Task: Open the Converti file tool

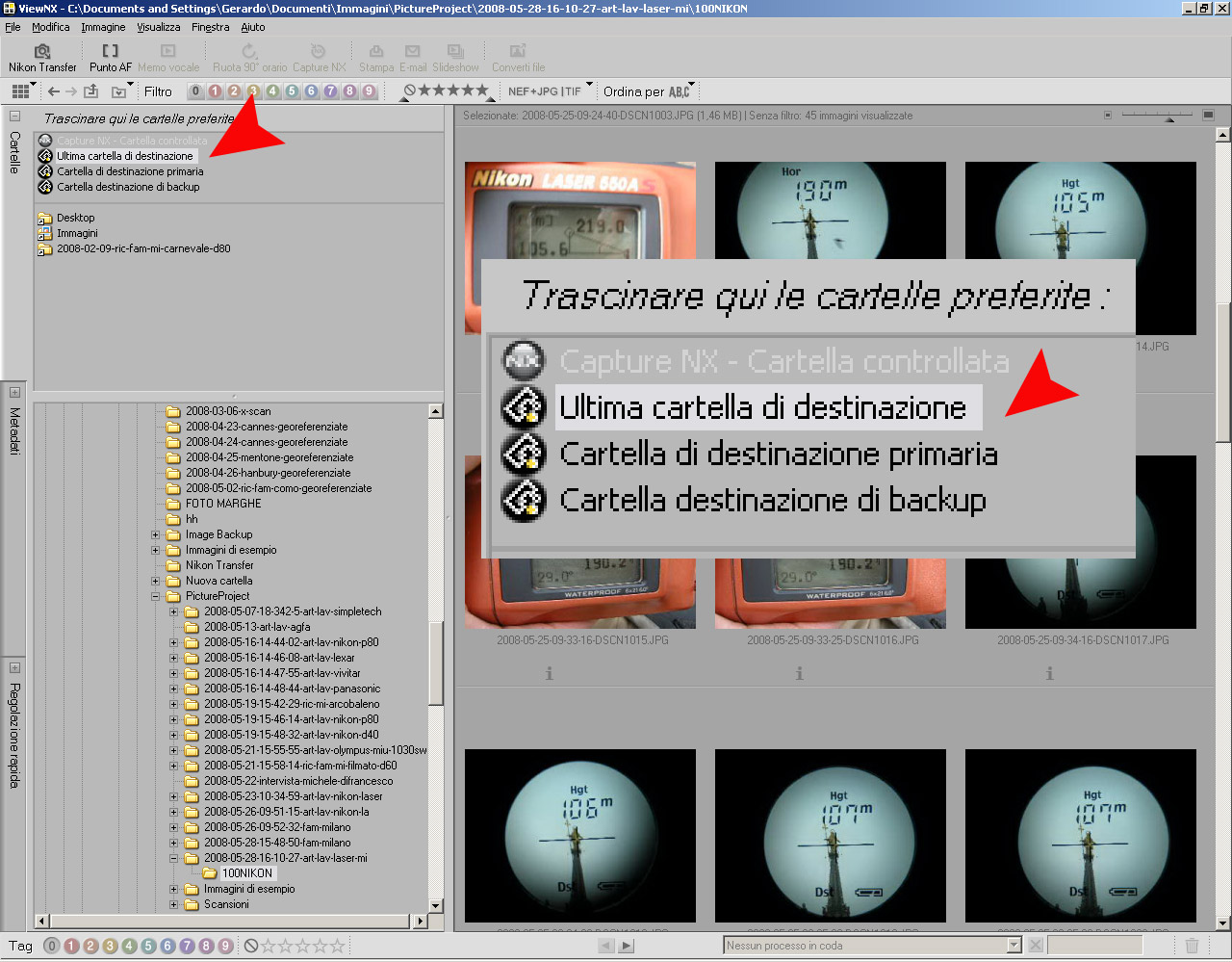Action: click(x=518, y=59)
